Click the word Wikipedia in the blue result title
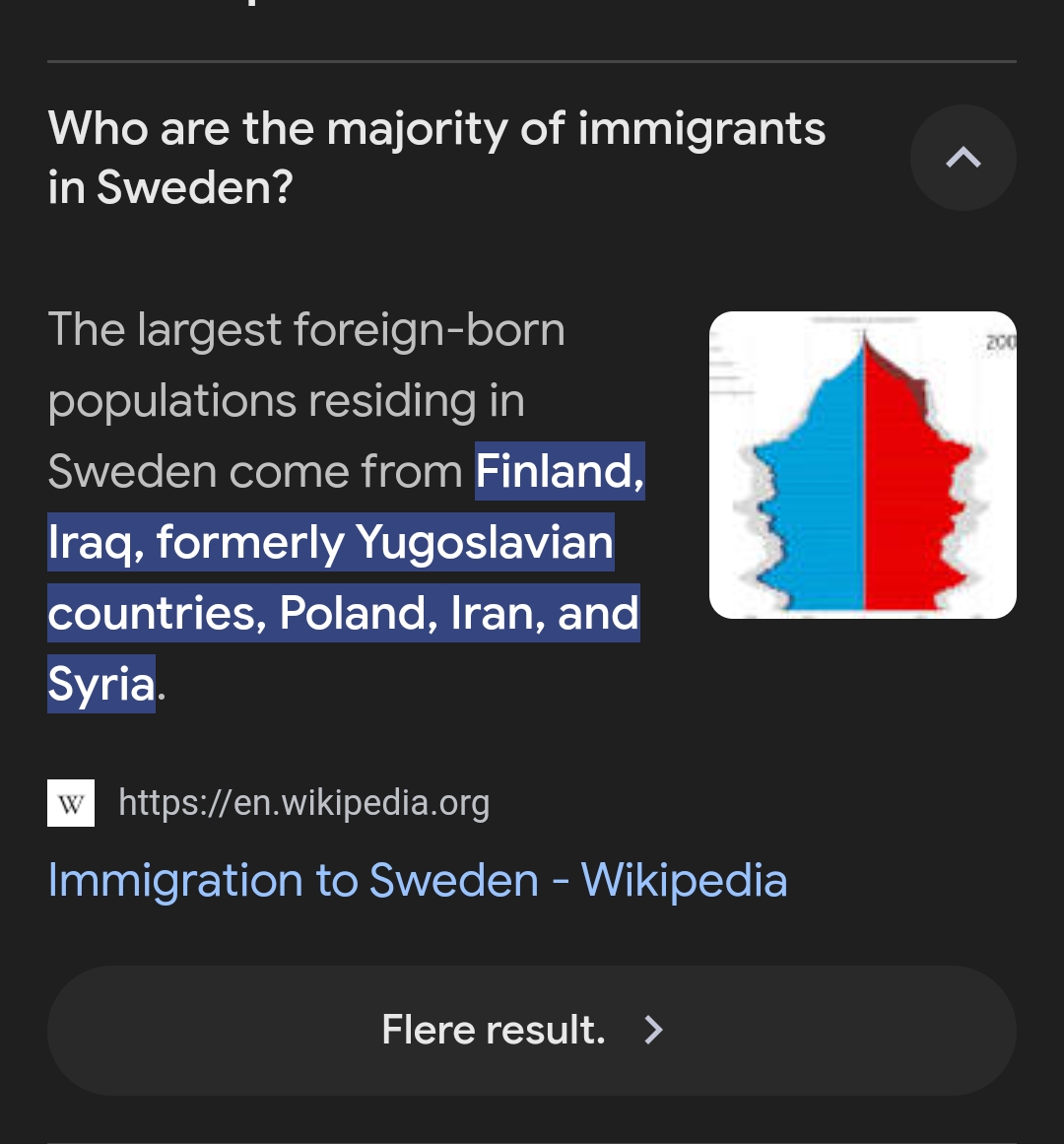 click(684, 880)
